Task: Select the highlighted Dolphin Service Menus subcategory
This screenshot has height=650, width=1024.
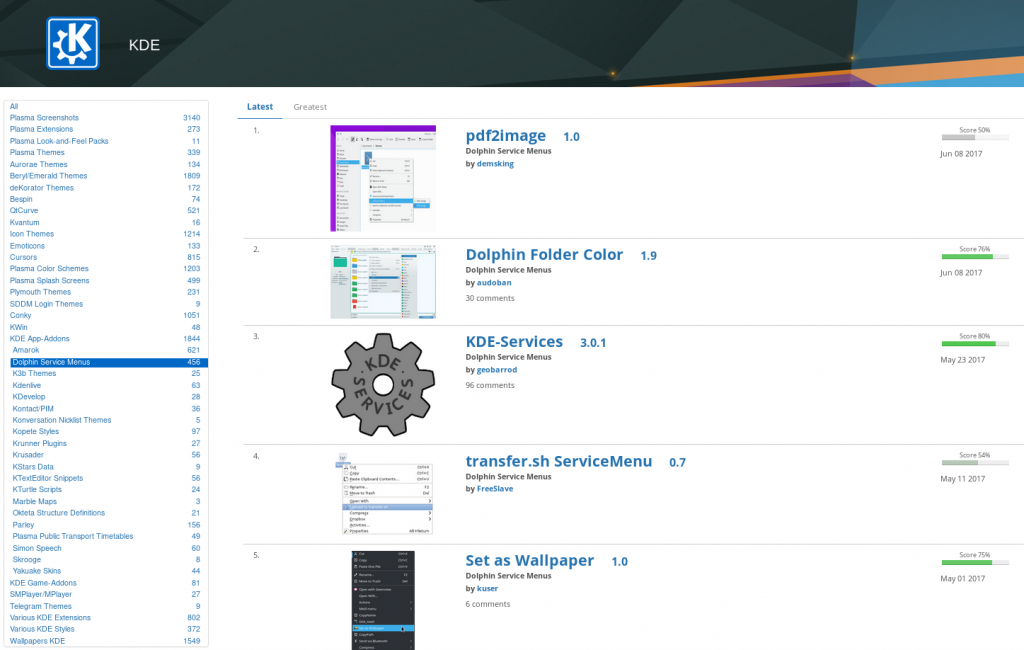Action: point(109,363)
